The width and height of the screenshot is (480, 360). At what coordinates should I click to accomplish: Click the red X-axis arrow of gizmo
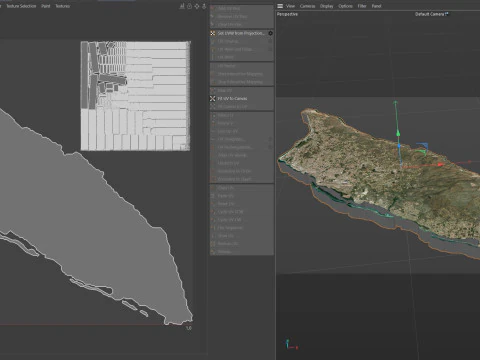pos(441,164)
